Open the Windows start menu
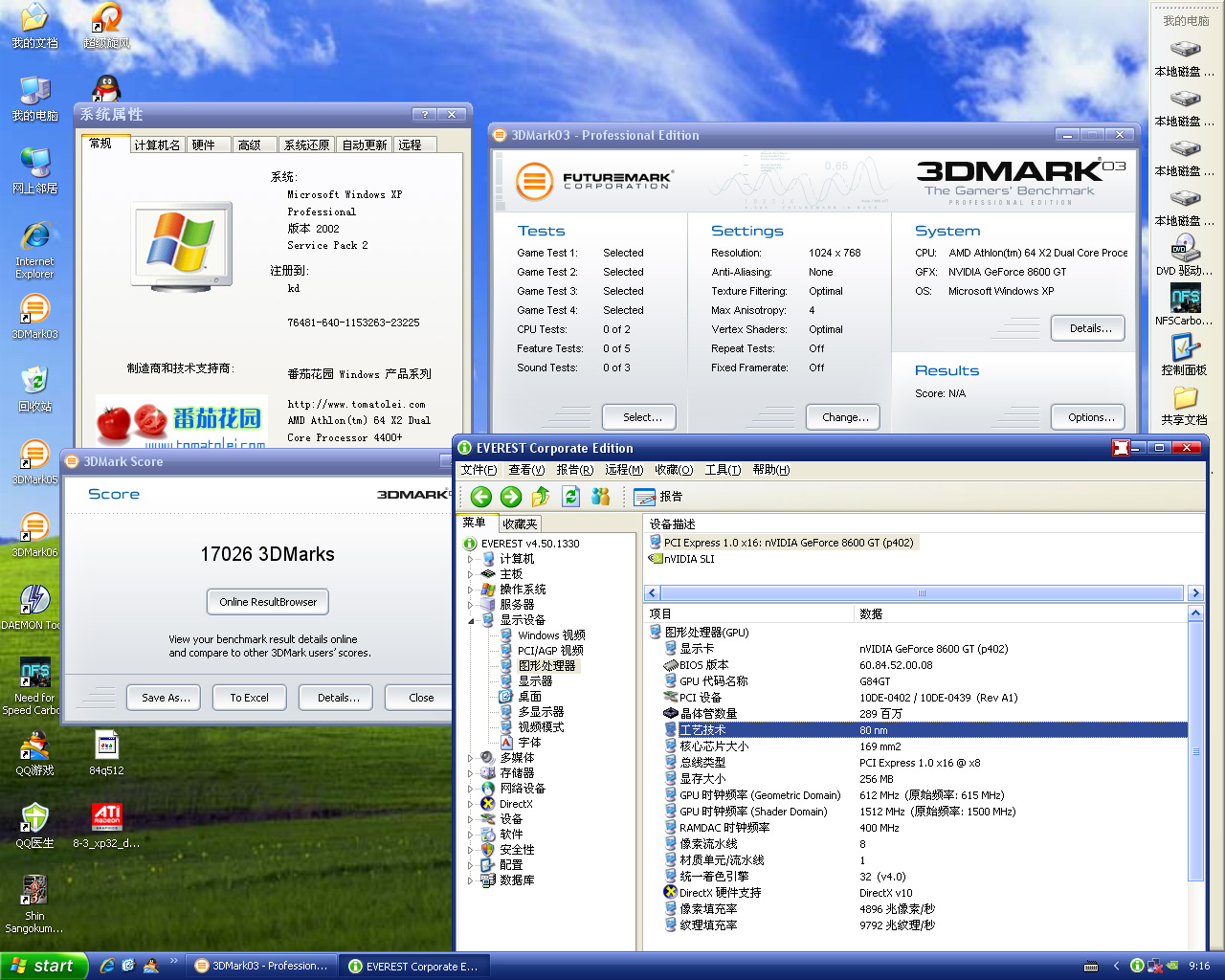The image size is (1225, 980). pyautogui.click(x=44, y=966)
